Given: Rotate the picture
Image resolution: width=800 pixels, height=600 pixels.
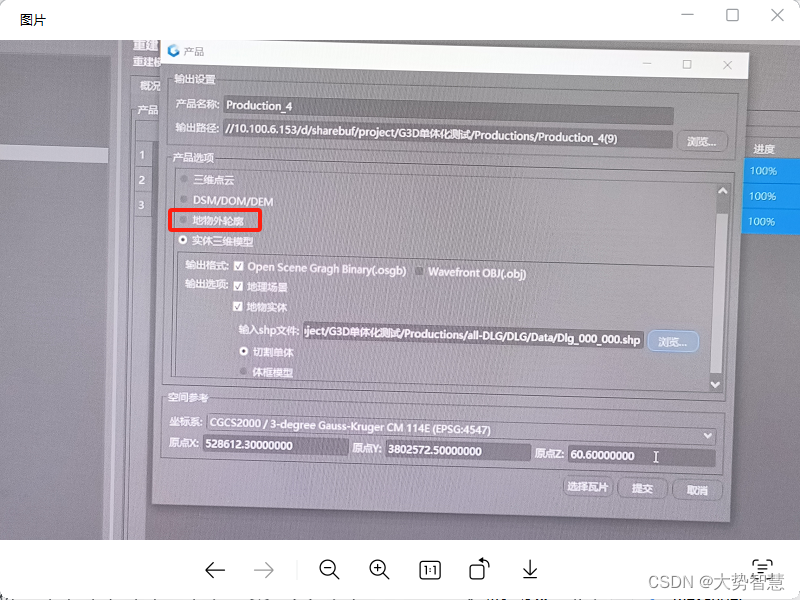Looking at the screenshot, I should [479, 569].
